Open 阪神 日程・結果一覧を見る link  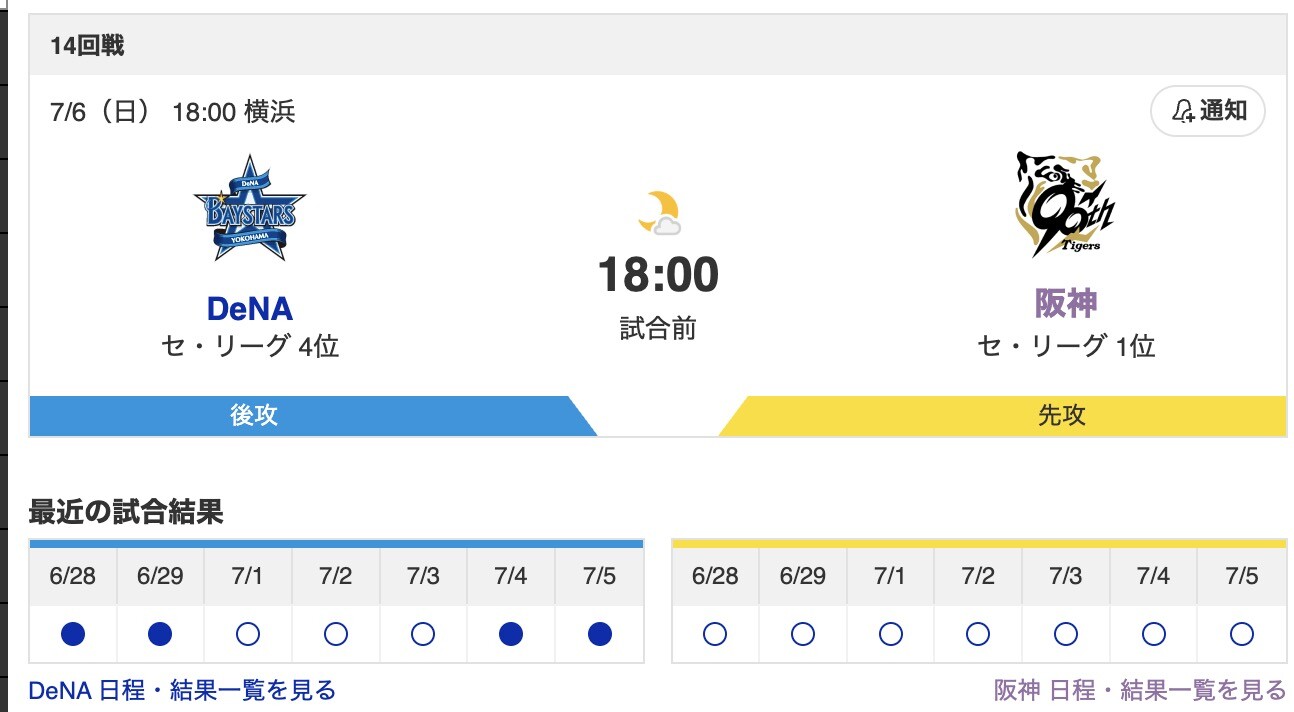point(1140,690)
